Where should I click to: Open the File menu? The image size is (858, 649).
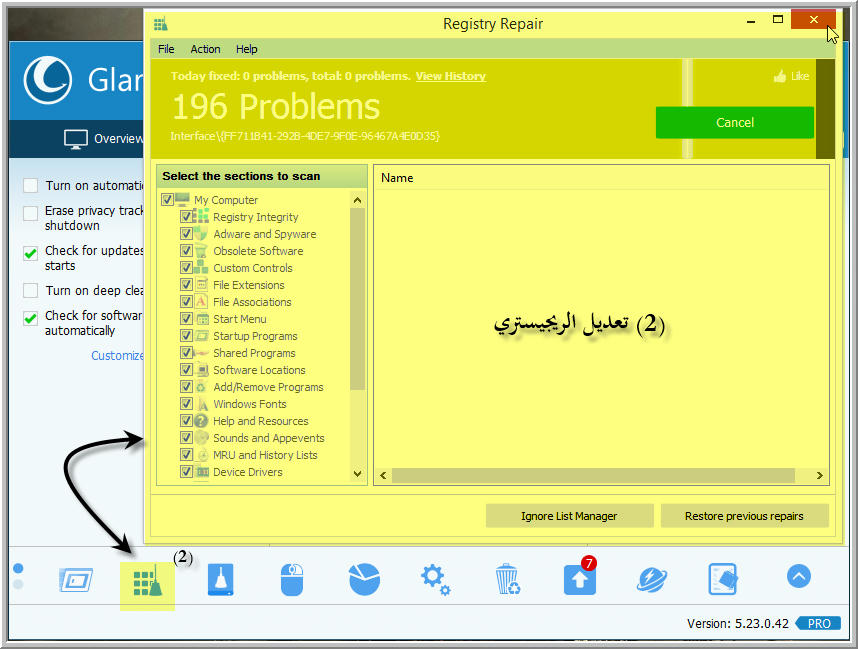pos(166,49)
